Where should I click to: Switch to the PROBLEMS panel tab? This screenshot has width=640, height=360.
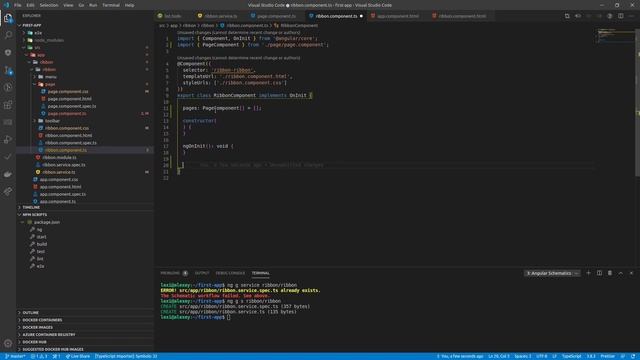(x=170, y=273)
